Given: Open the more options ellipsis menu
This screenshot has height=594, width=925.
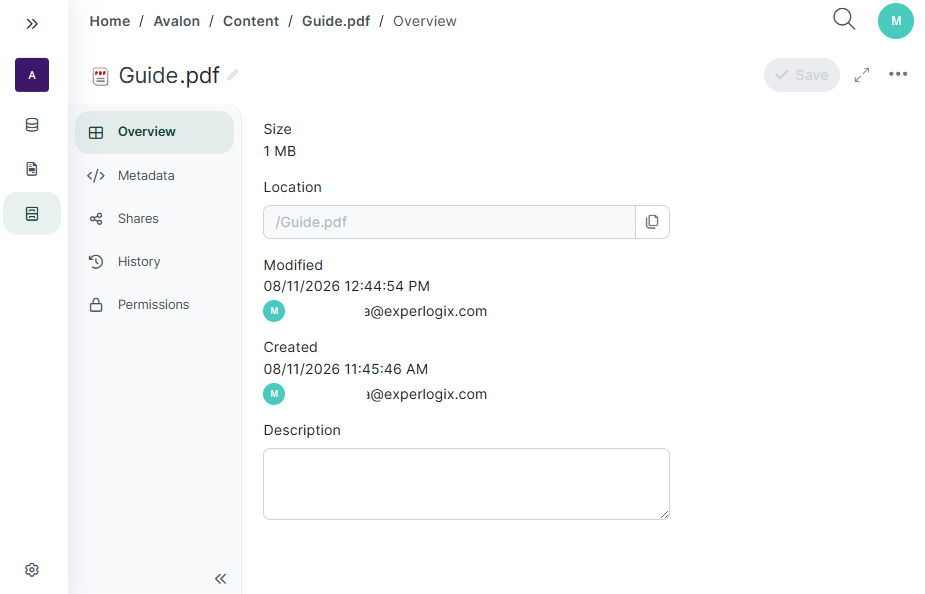Looking at the screenshot, I should pos(898,74).
